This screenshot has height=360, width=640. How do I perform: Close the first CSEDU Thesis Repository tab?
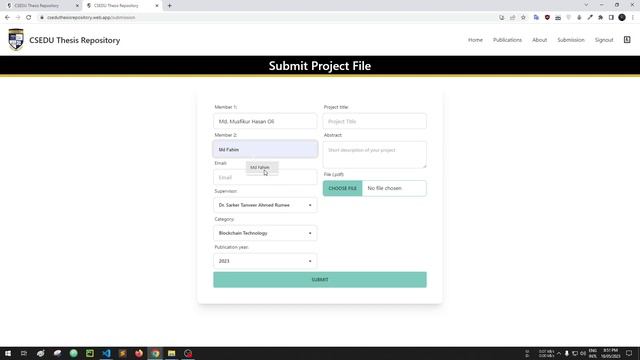click(77, 6)
